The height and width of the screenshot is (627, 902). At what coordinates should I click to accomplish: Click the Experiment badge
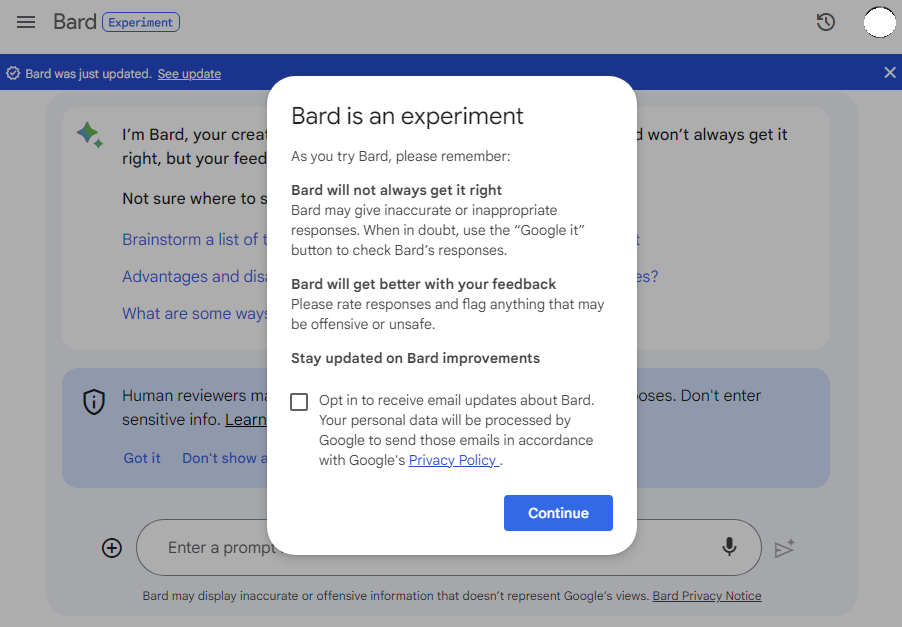(141, 22)
